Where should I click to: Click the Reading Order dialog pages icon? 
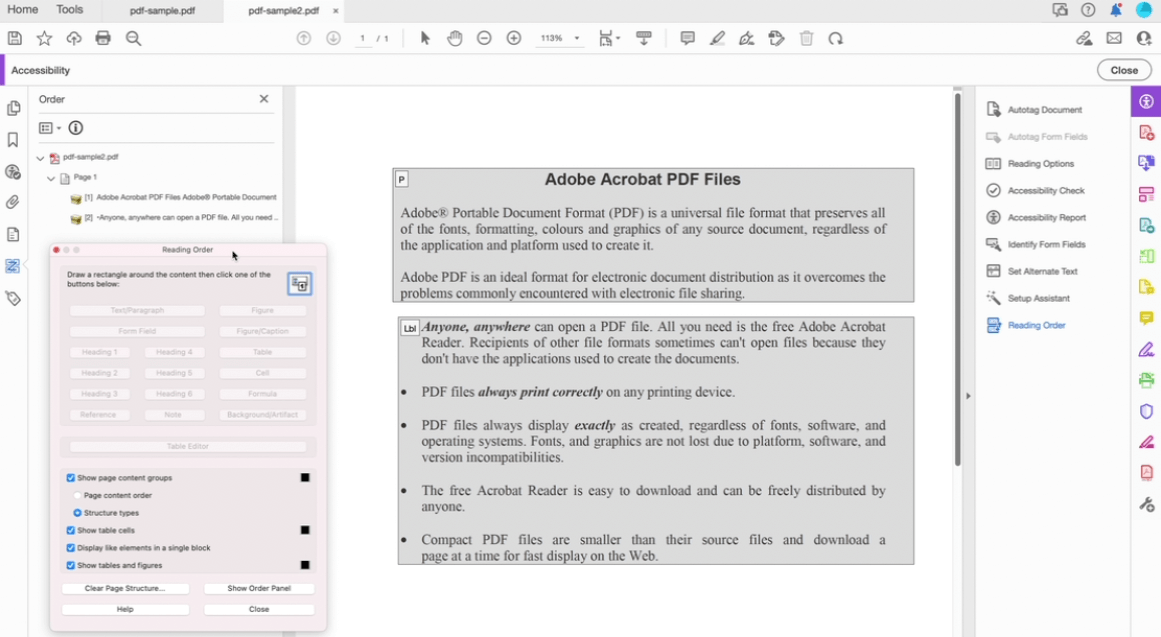tap(300, 284)
